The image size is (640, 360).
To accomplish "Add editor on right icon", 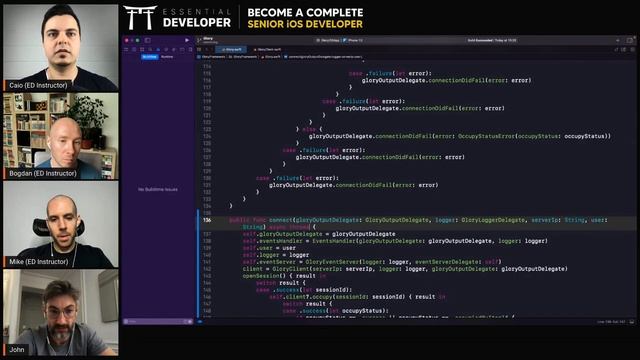I will pos(633,49).
